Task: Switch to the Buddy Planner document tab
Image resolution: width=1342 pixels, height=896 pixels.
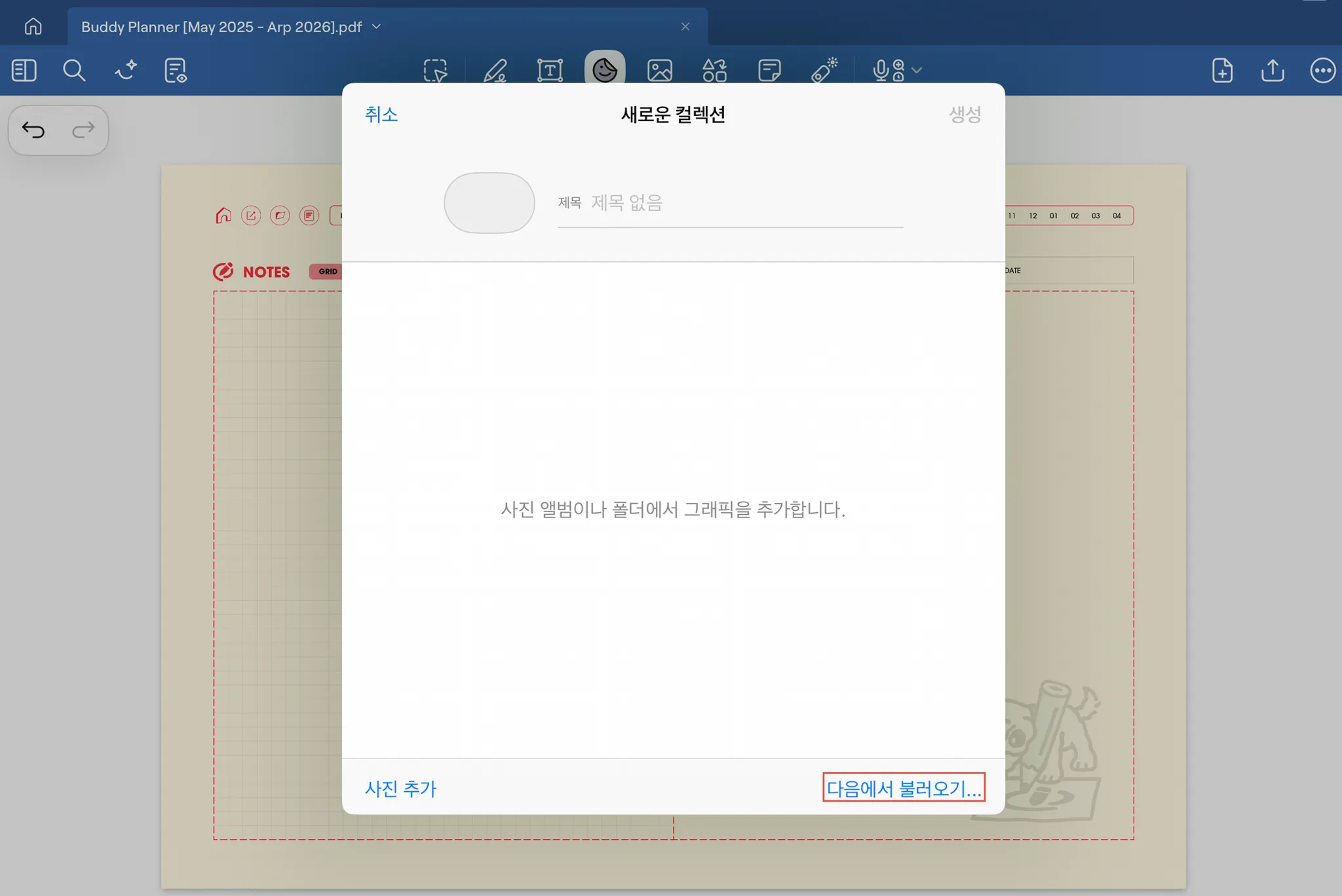Action: tap(221, 27)
